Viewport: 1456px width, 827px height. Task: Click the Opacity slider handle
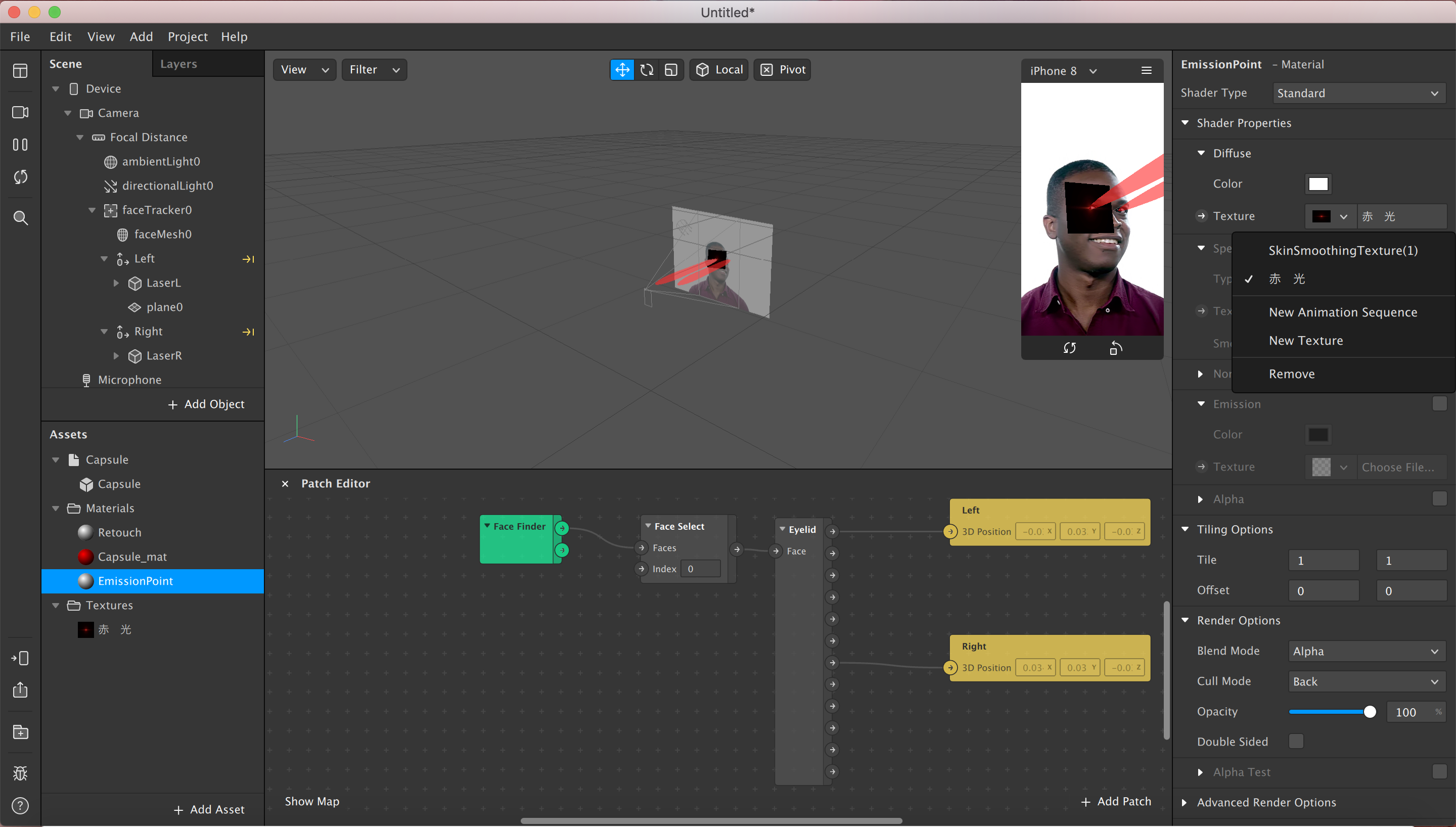pyautogui.click(x=1370, y=712)
